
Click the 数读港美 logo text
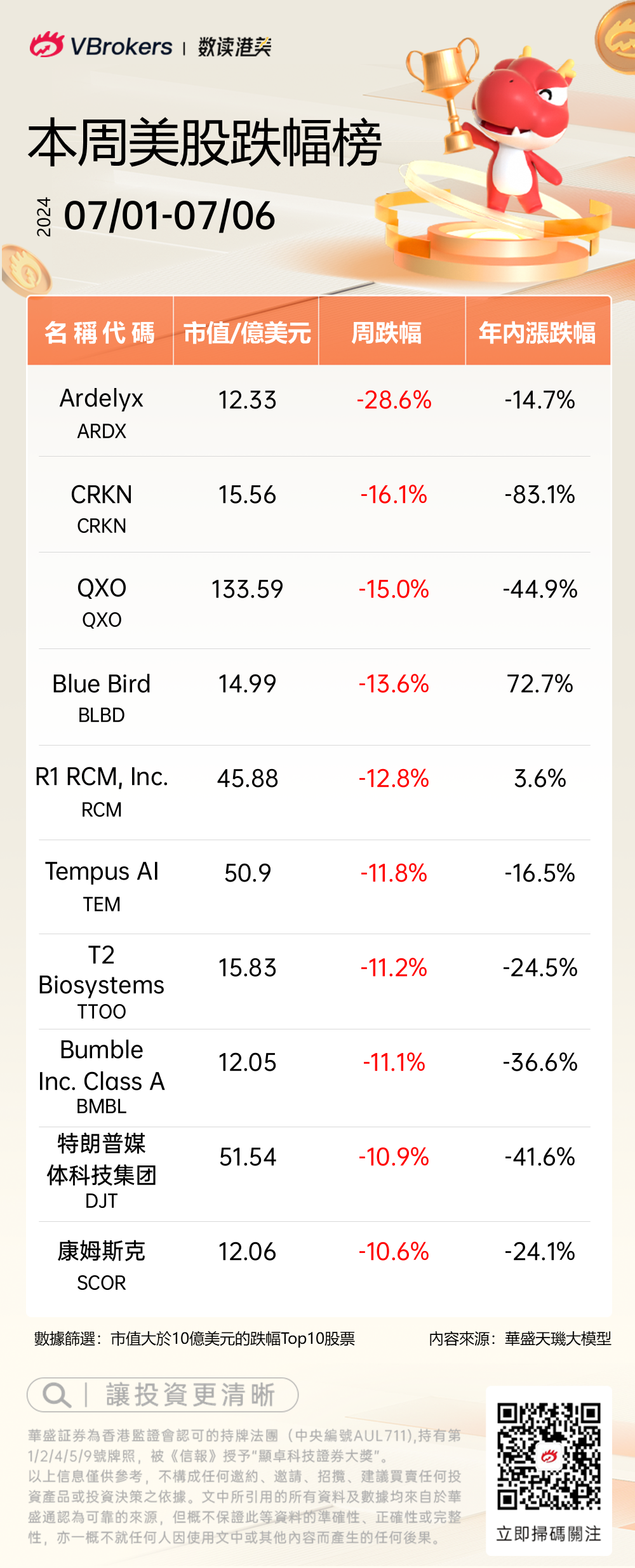[234, 46]
